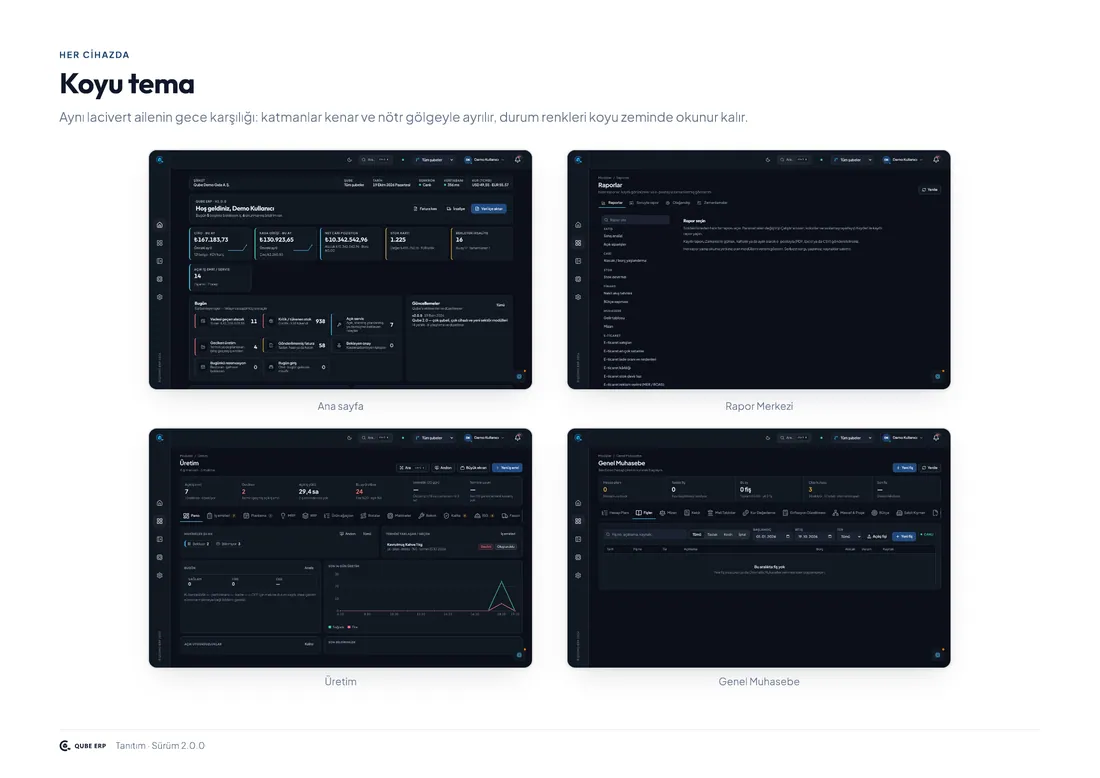Open Tüm şubeler dropdown in Rapor Merkezi screenshot

(x=852, y=160)
